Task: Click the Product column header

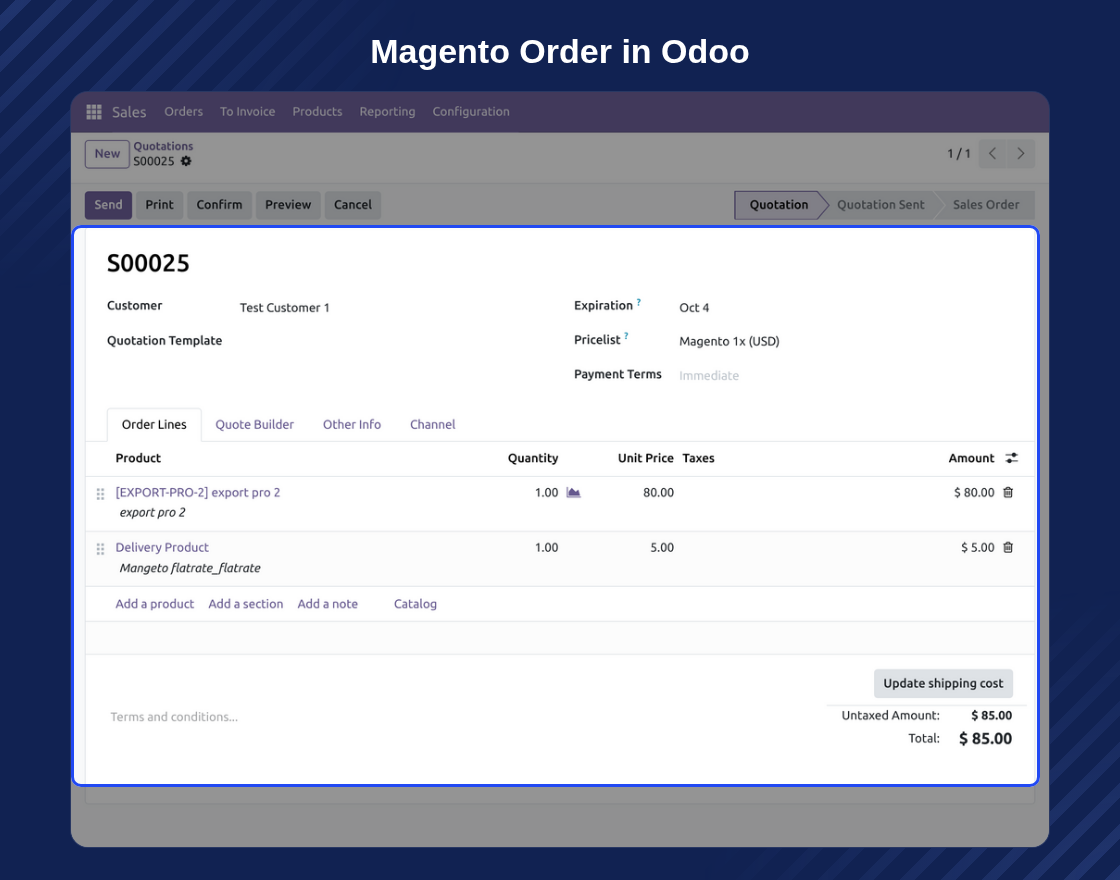Action: 138,458
